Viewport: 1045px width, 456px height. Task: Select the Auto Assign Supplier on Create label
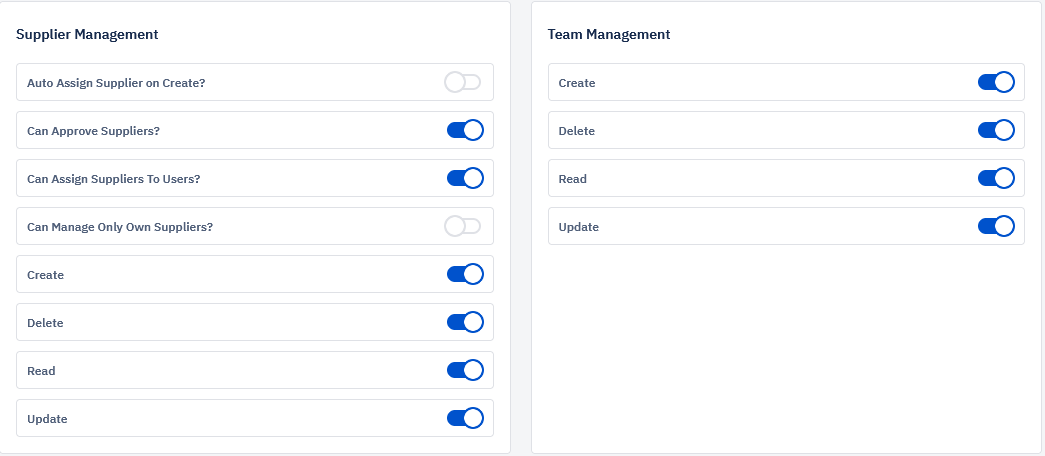(x=116, y=83)
